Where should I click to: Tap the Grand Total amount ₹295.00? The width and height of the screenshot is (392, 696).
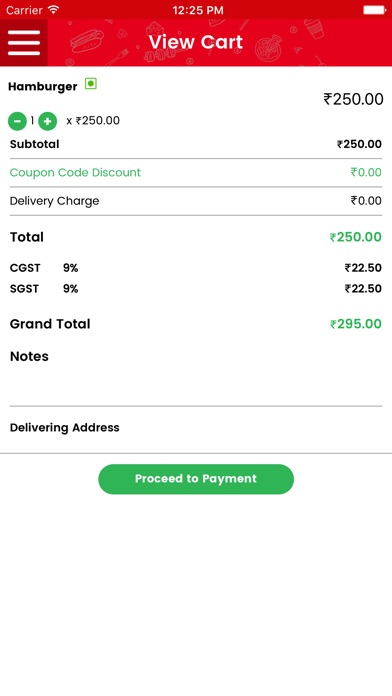pyautogui.click(x=356, y=324)
